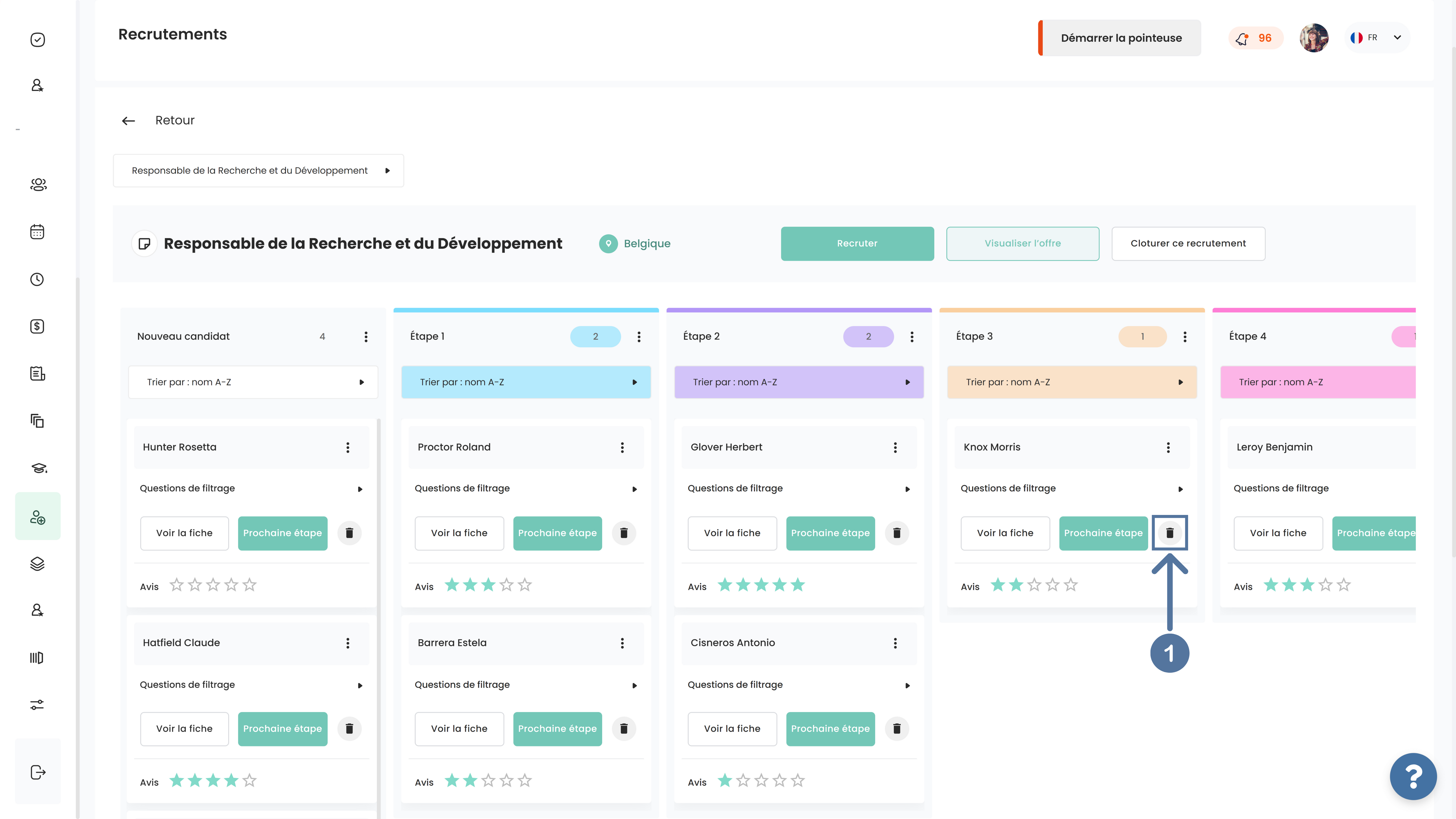This screenshot has height=819, width=1456.
Task: Set Cisneros Antonio rating to second star
Action: (743, 781)
